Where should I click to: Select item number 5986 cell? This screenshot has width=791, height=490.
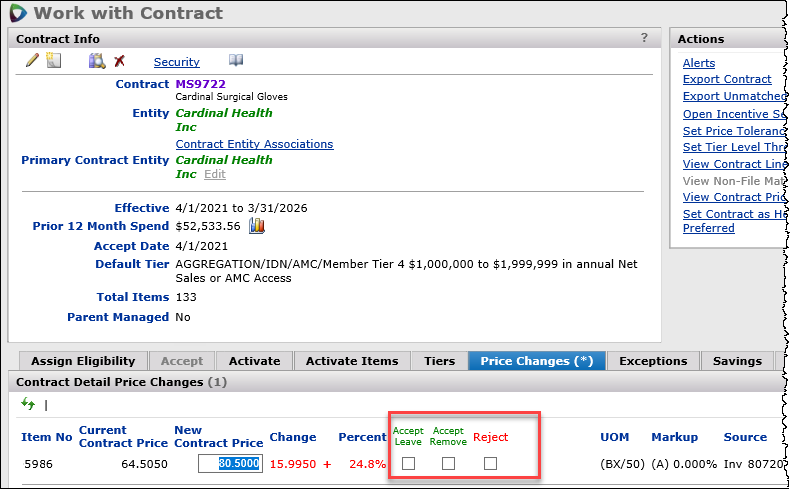(38, 464)
